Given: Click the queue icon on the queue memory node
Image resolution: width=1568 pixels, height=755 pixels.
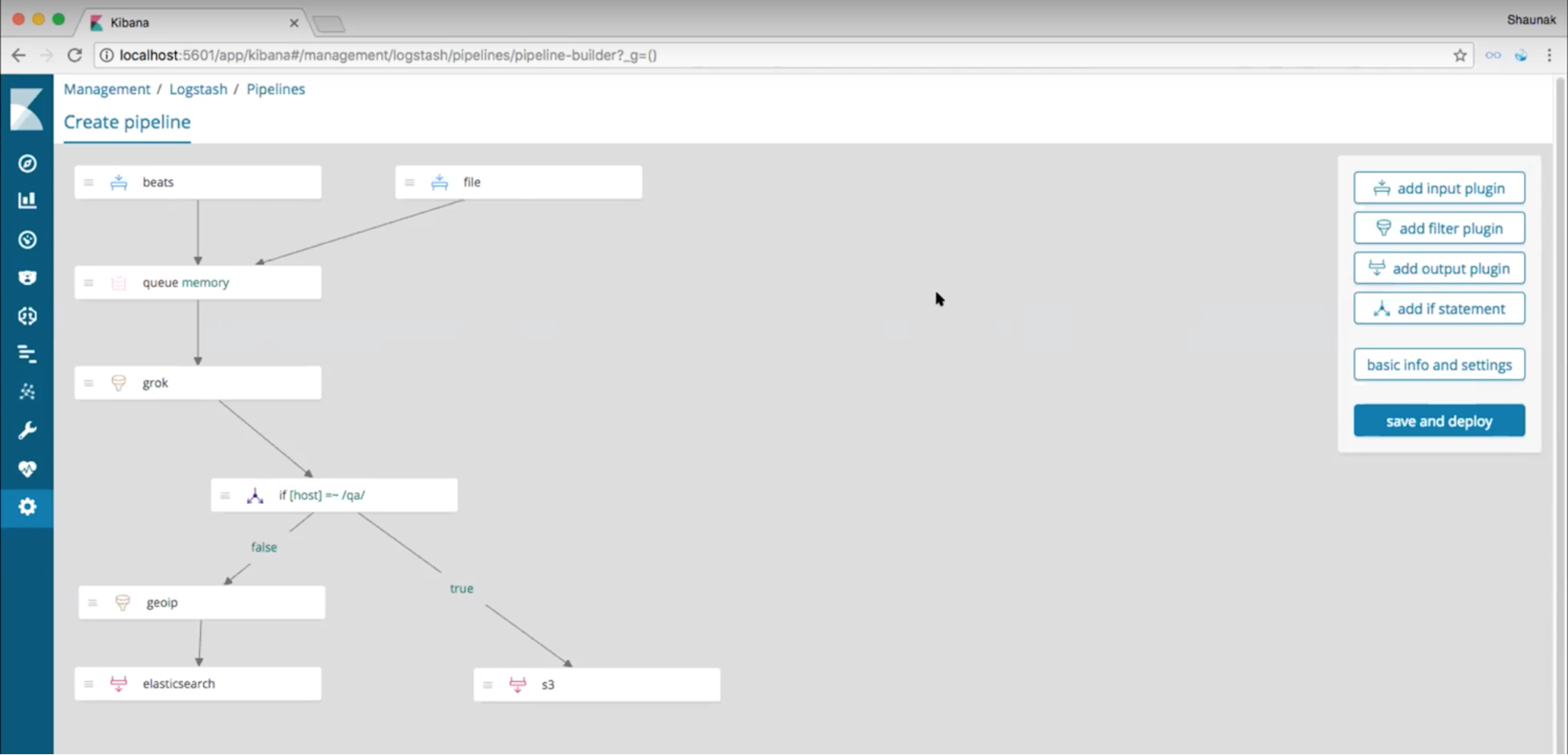Looking at the screenshot, I should (118, 283).
